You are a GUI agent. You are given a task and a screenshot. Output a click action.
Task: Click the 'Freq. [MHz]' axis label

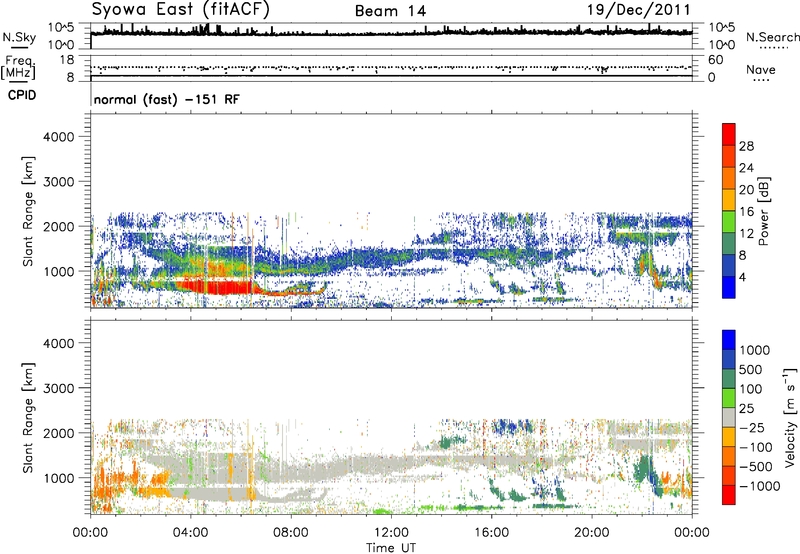pos(19,67)
